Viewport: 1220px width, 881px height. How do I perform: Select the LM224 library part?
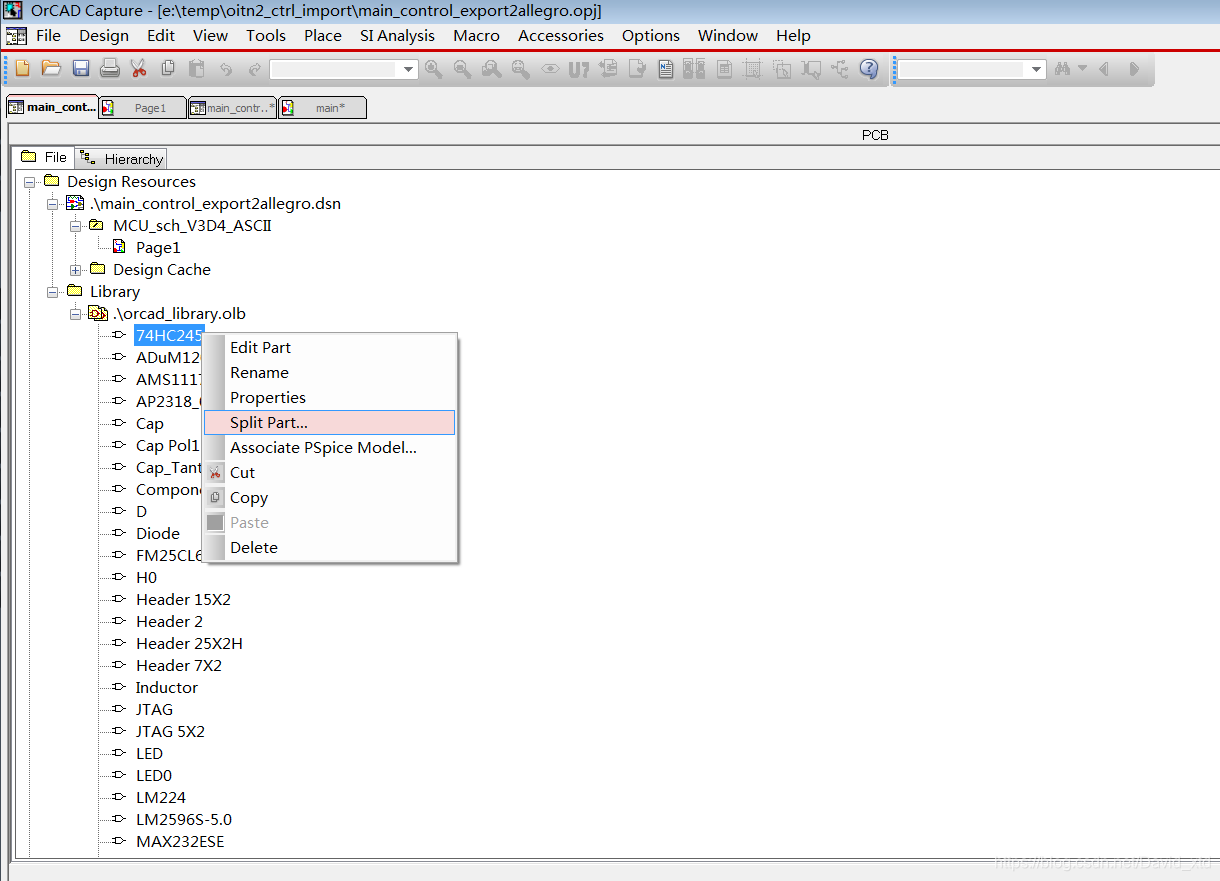click(161, 798)
